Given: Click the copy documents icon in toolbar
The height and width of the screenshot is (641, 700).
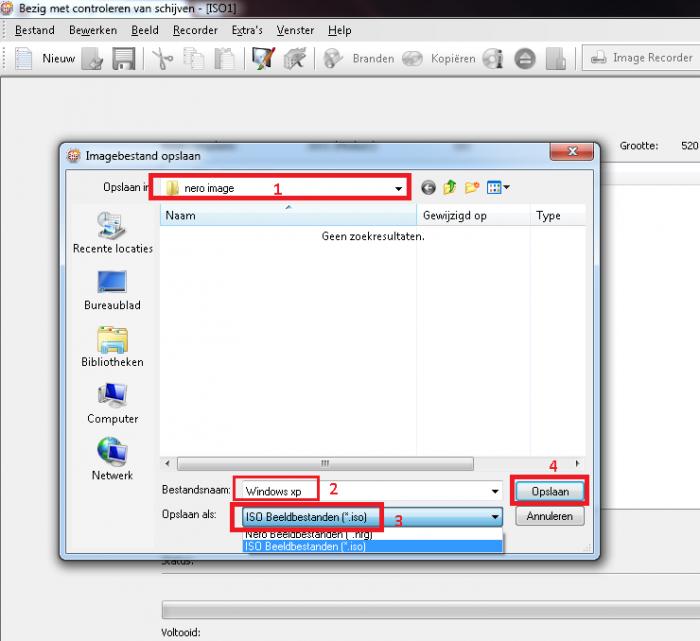Looking at the screenshot, I should (194, 58).
